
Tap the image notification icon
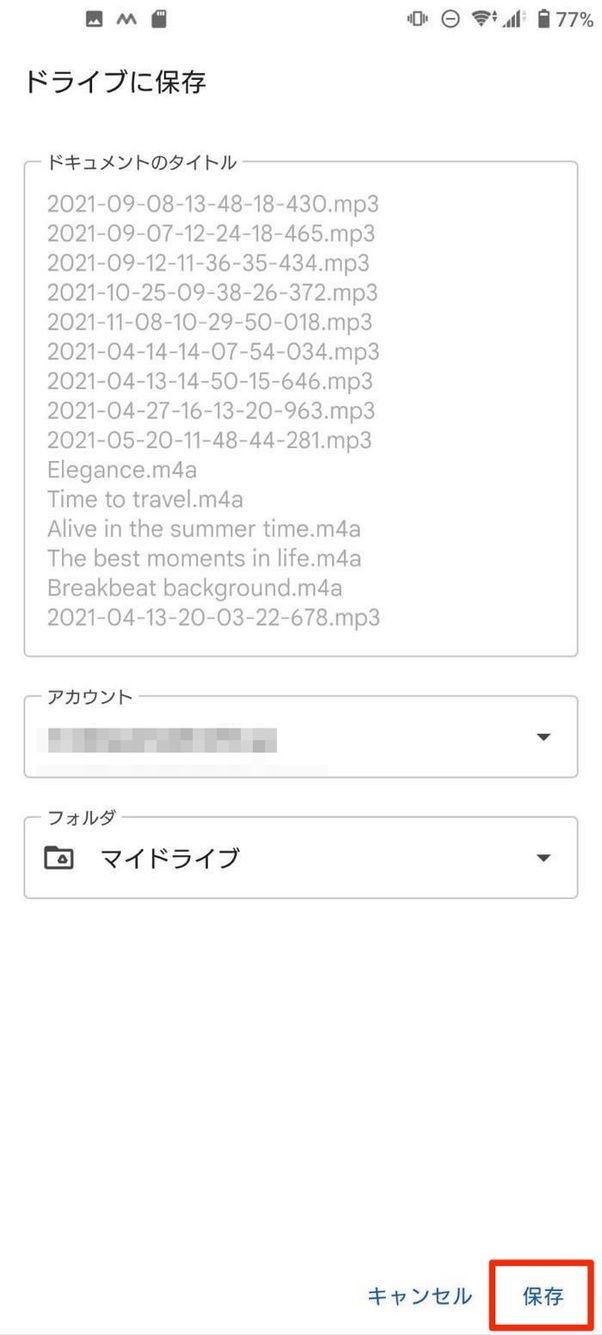click(x=94, y=18)
